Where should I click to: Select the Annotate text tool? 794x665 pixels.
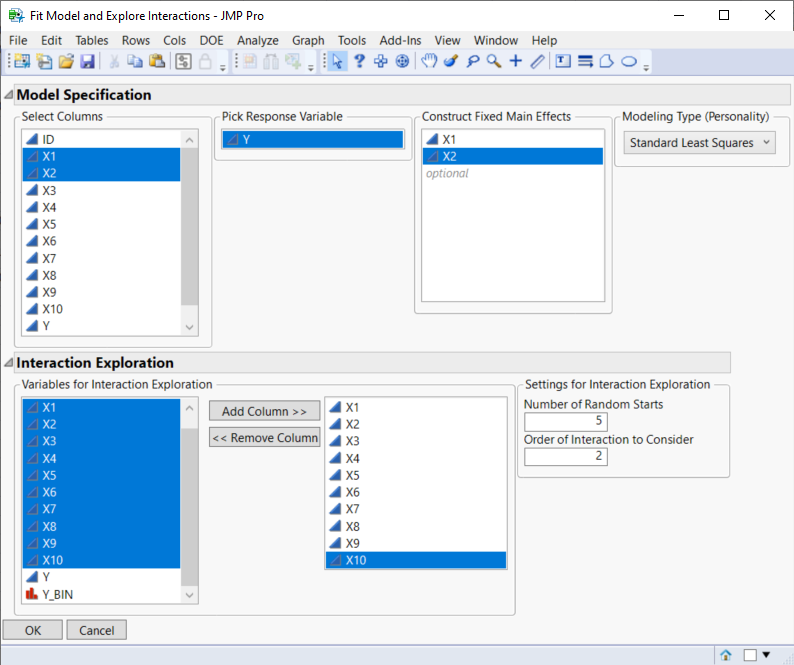tap(563, 61)
